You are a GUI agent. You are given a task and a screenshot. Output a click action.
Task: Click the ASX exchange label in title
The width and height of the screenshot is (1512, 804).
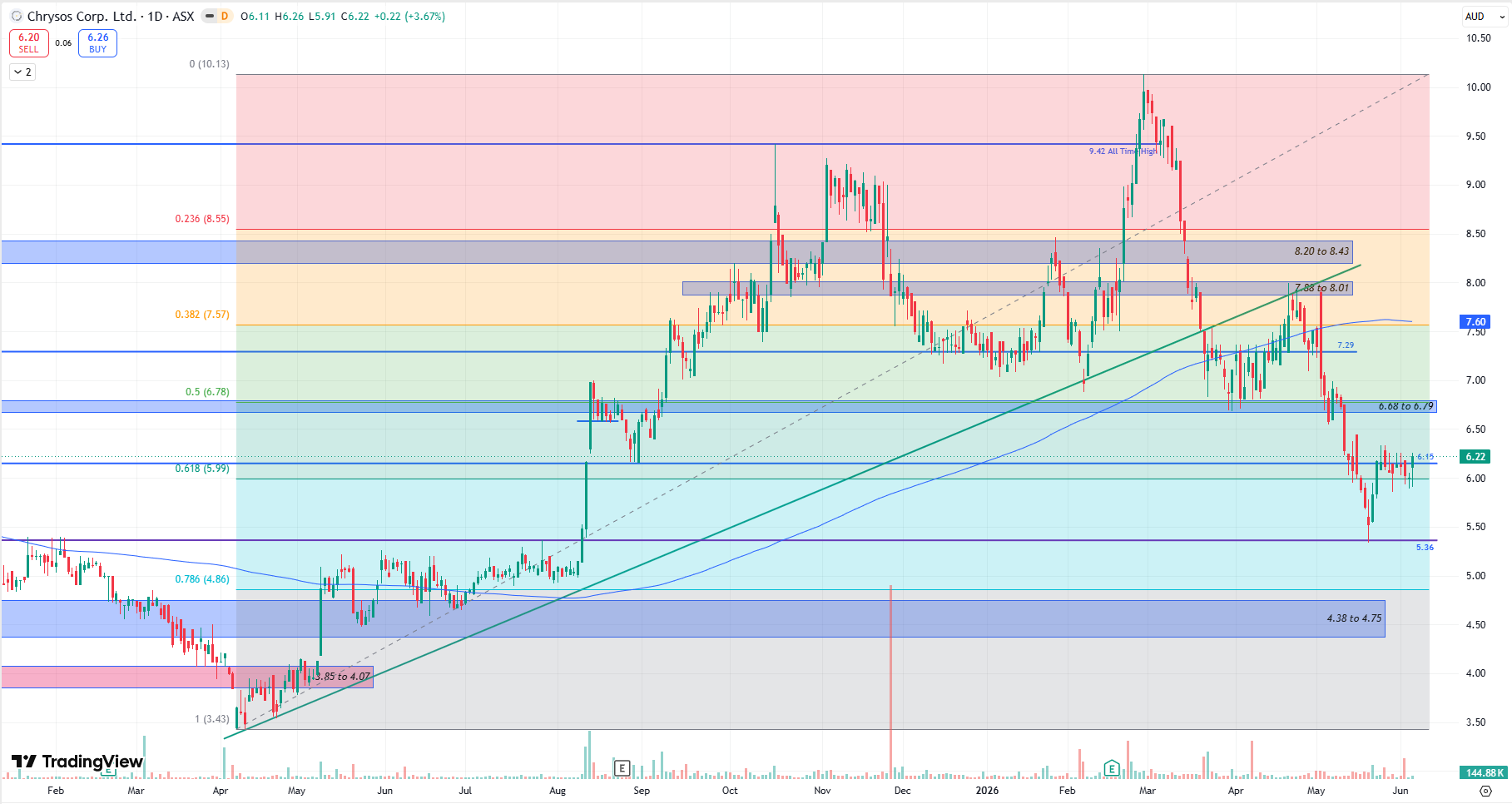point(183,16)
